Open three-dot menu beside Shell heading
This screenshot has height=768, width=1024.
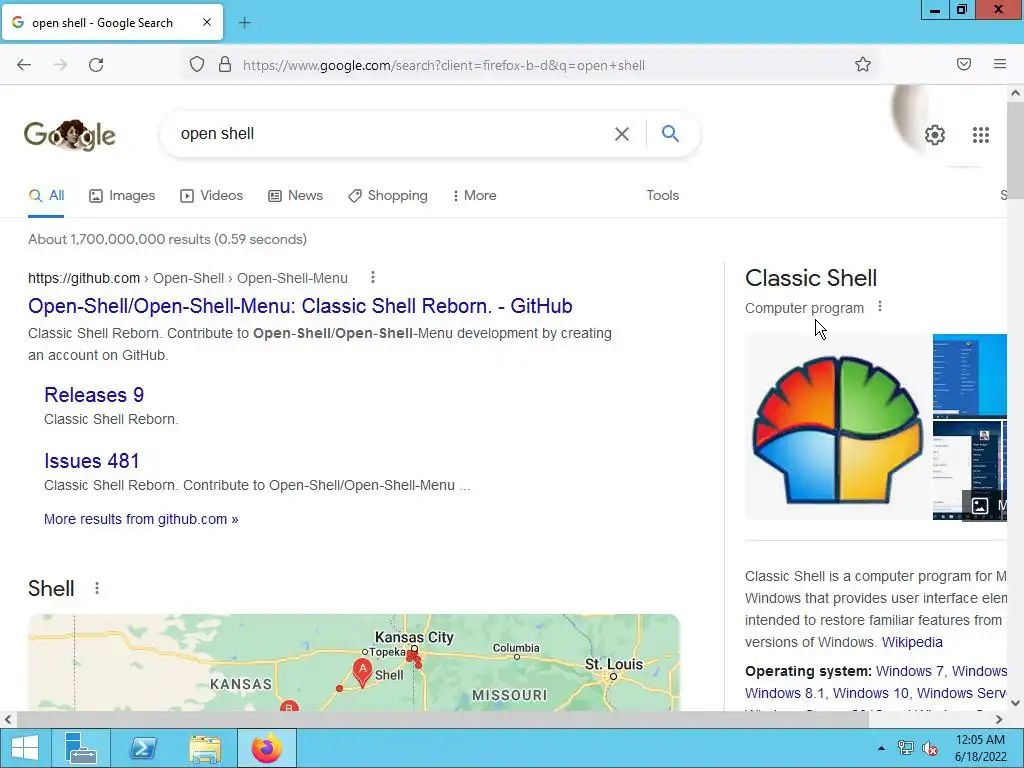click(97, 588)
